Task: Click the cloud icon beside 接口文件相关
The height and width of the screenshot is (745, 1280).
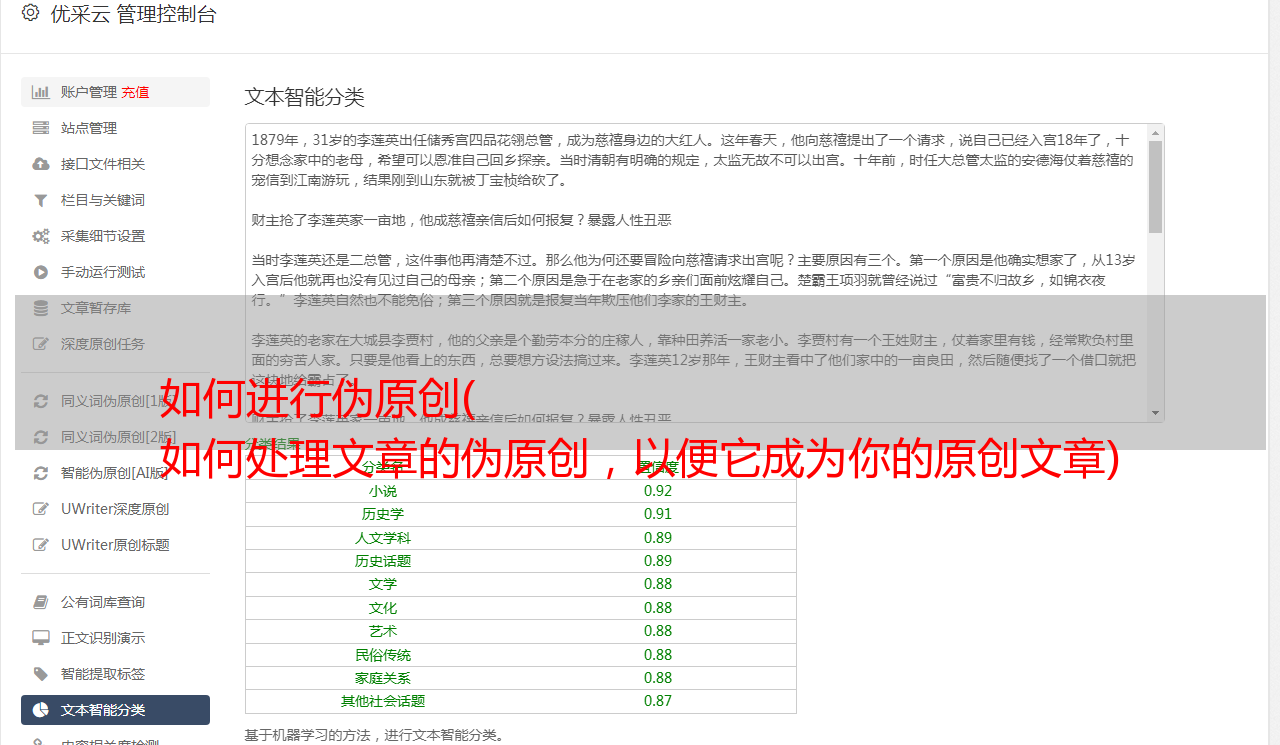Action: point(40,164)
